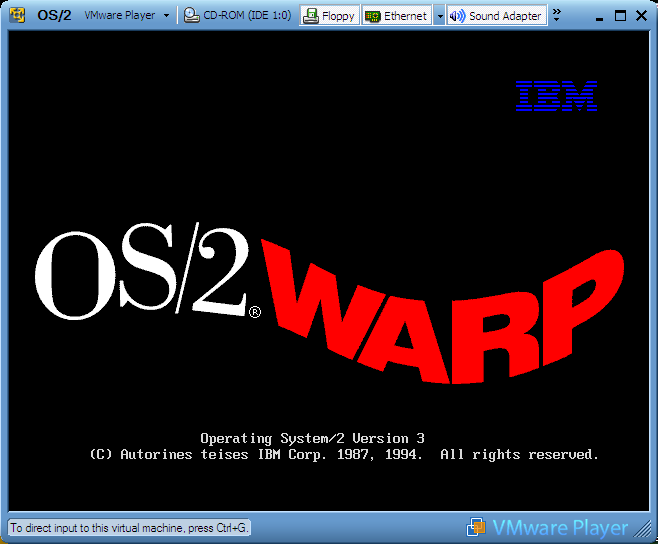
Task: Click the VMware window icon in the title bar
Action: (18, 16)
